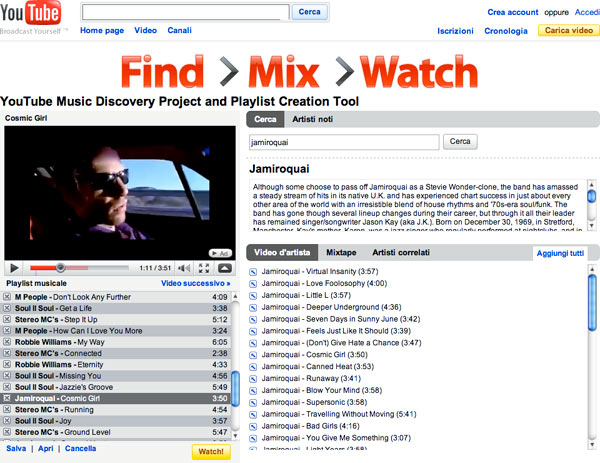The width and height of the screenshot is (600, 463).
Task: Remove M People - Don't Look Any Further
Action: coord(7,297)
